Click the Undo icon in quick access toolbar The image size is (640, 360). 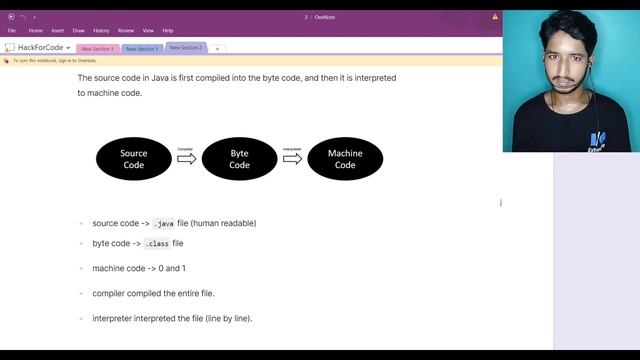click(x=23, y=17)
